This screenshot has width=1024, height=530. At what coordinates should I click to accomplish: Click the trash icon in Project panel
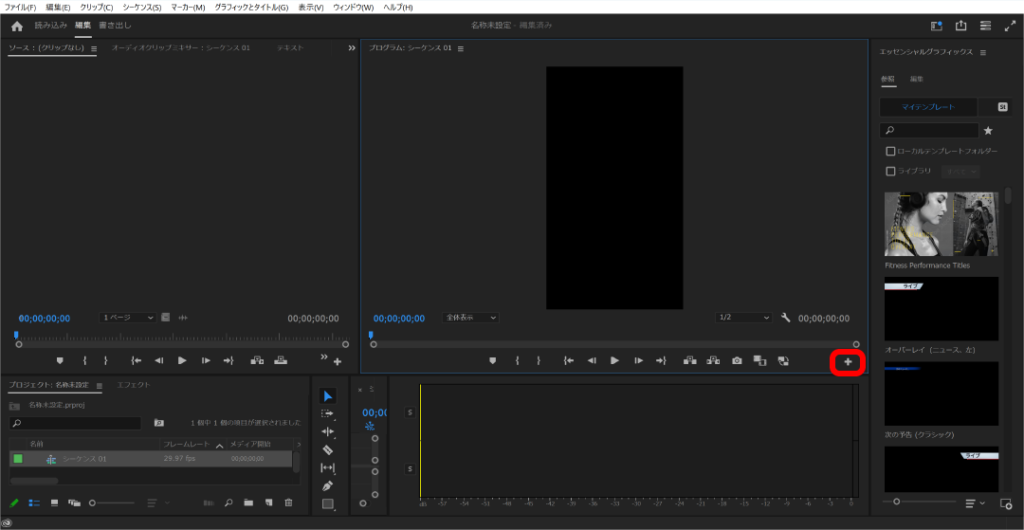point(289,503)
